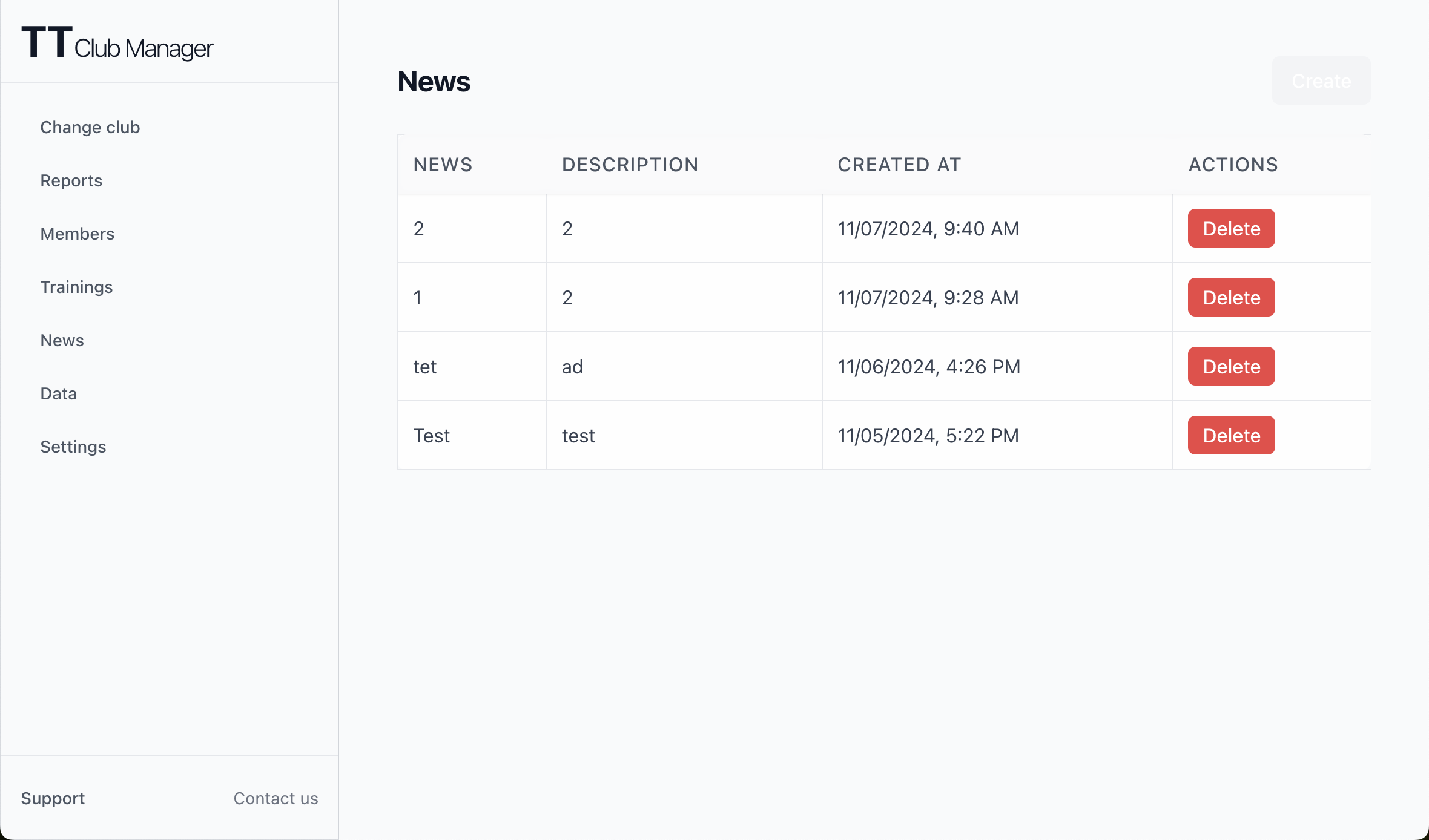Click the Contact us link
1429x840 pixels.
(x=276, y=799)
